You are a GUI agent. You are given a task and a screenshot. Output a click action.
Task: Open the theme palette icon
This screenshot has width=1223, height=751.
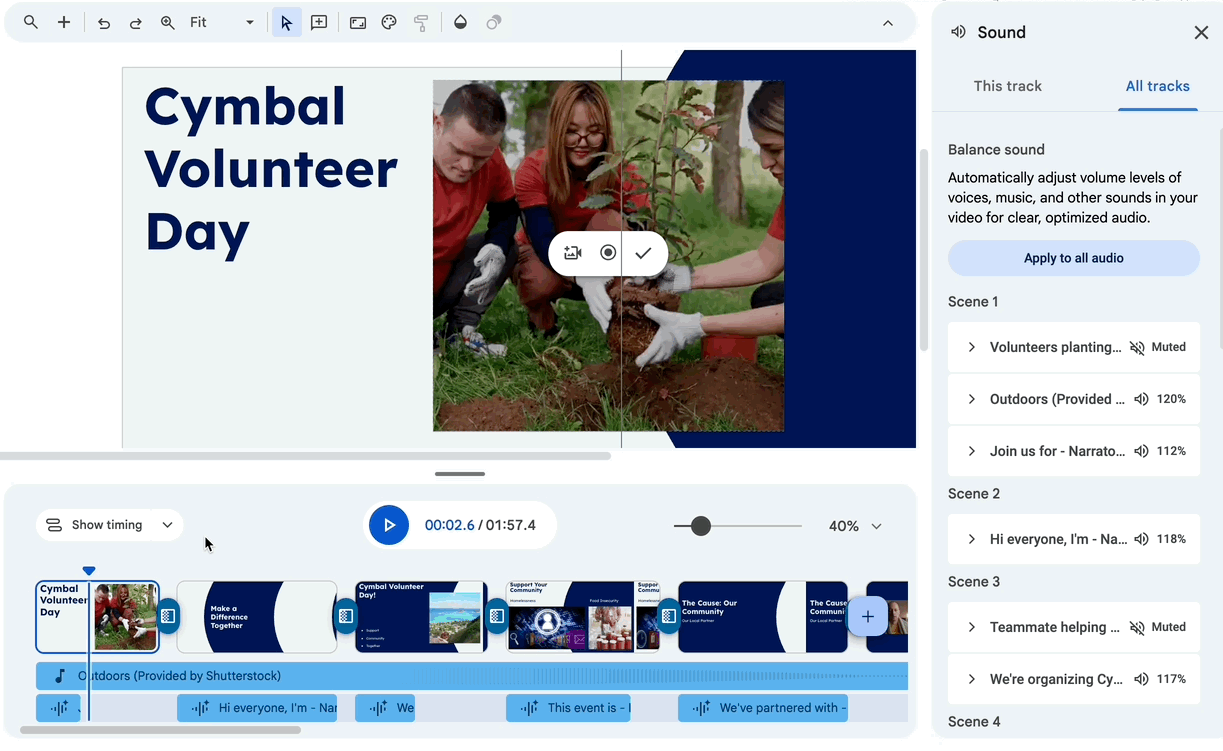[x=389, y=22]
